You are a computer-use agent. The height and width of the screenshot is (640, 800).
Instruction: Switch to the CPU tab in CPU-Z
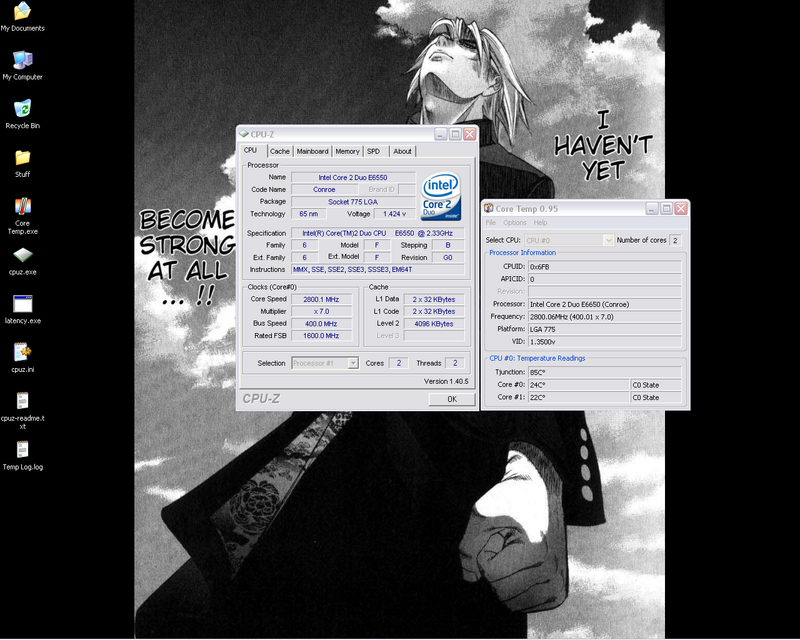(x=251, y=151)
